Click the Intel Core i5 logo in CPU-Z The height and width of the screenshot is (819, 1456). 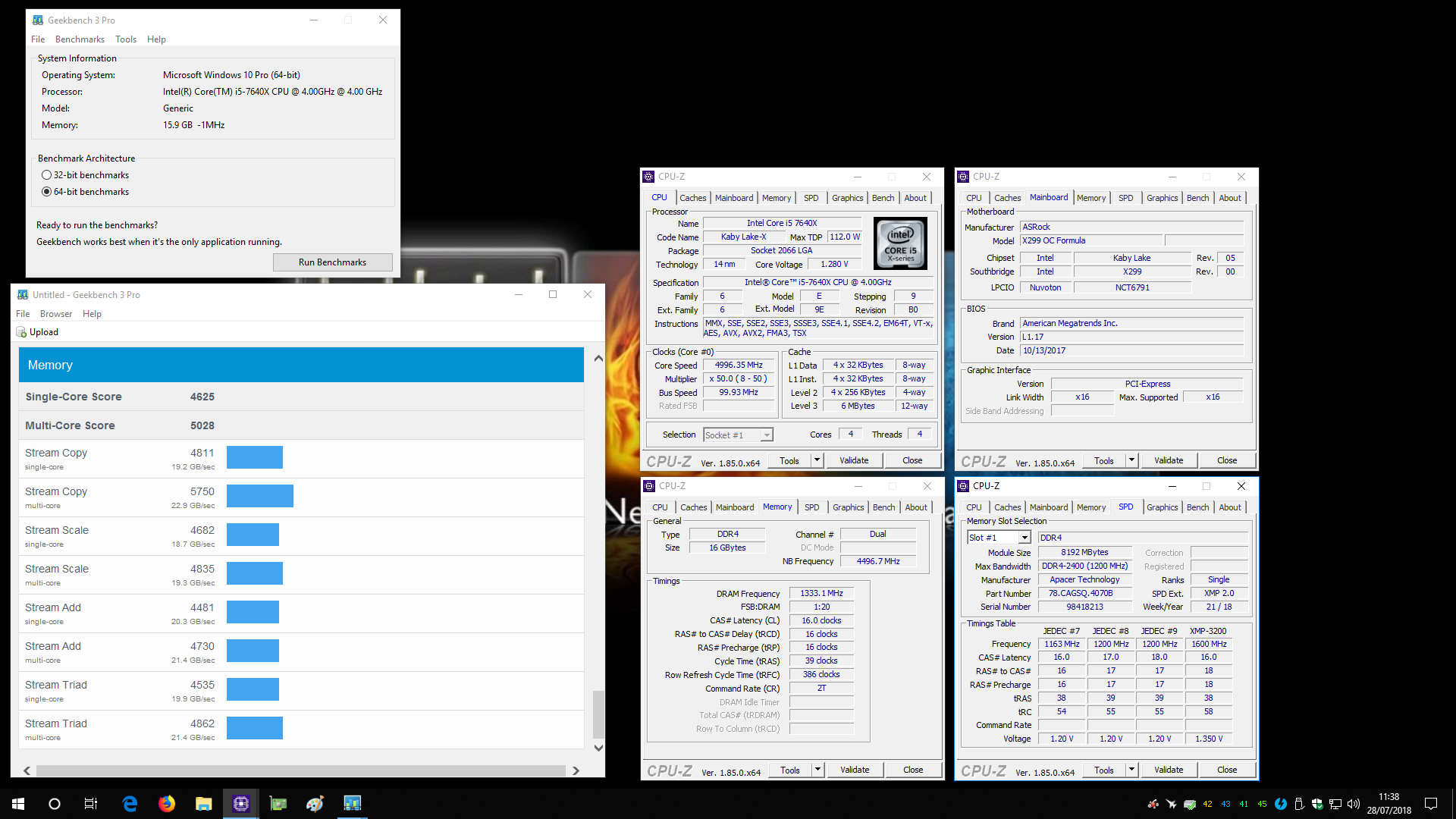click(x=901, y=243)
